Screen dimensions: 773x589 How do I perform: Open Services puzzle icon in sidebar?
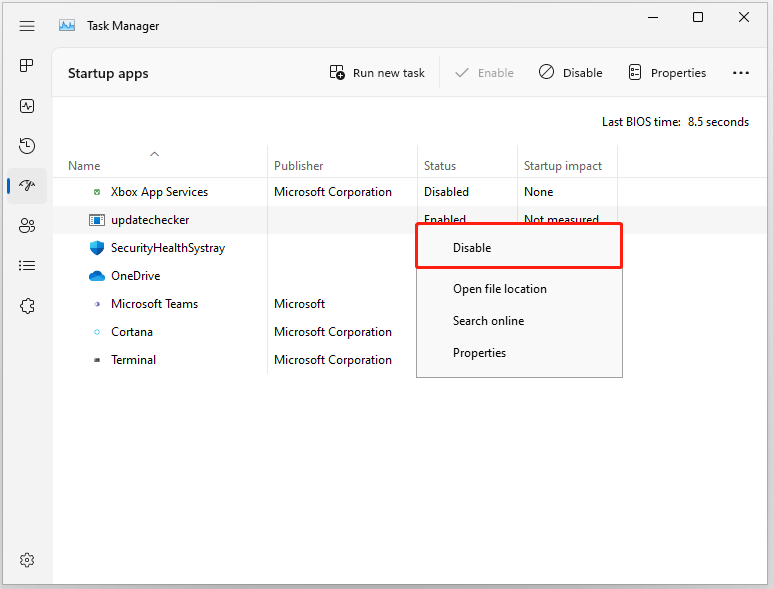(27, 306)
